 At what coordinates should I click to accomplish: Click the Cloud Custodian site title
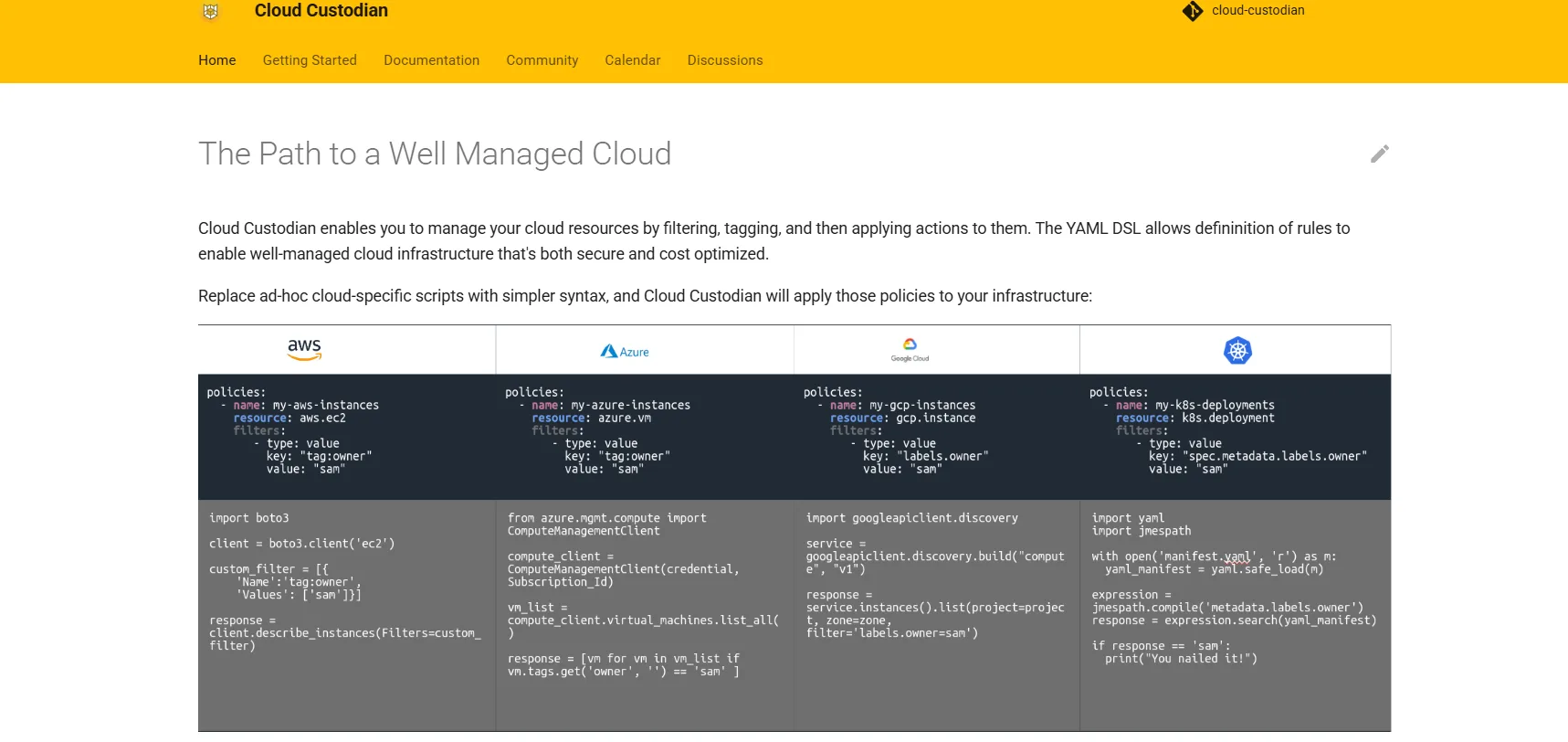click(321, 11)
